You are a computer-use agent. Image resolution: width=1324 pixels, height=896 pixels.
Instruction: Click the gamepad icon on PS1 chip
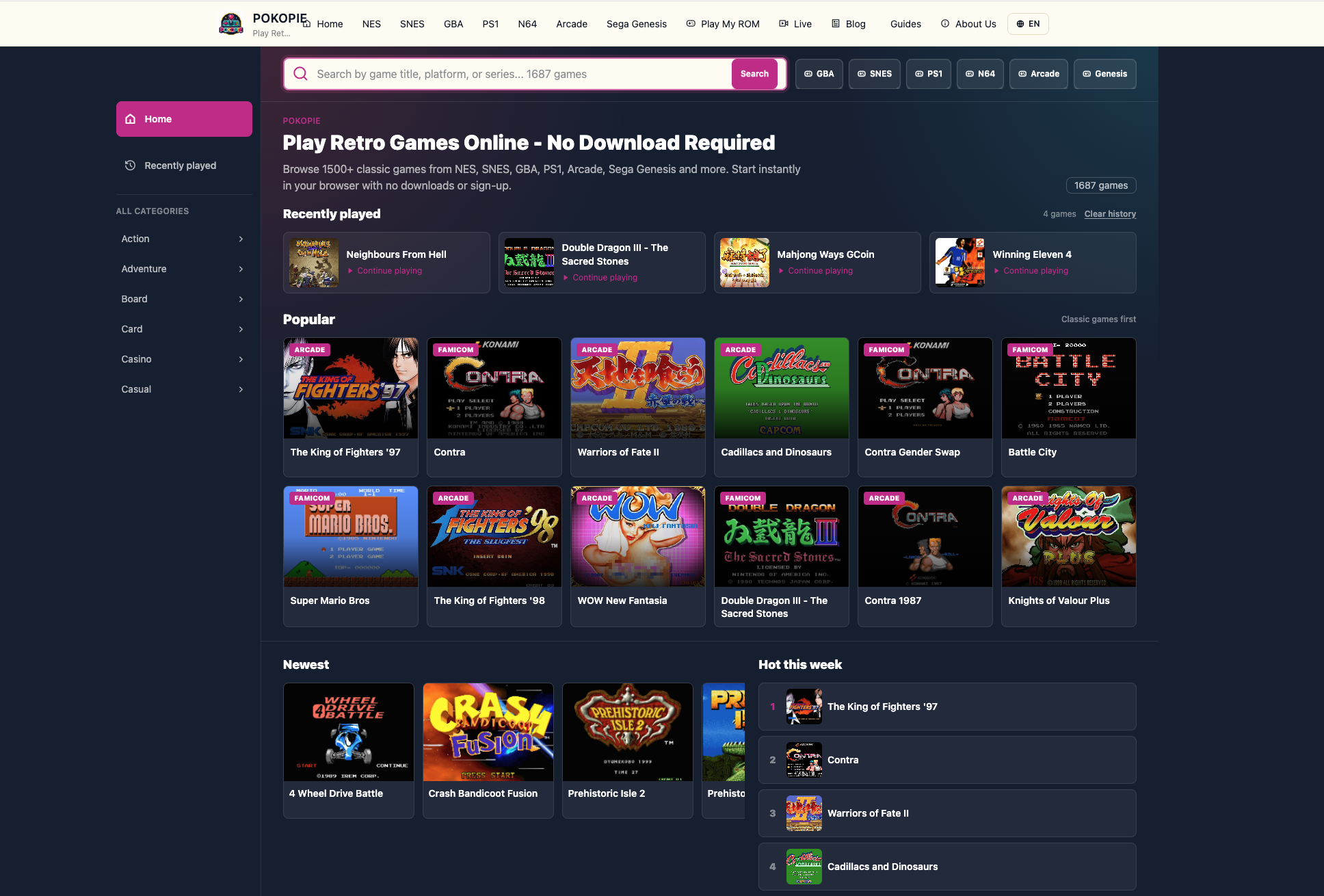pos(919,74)
